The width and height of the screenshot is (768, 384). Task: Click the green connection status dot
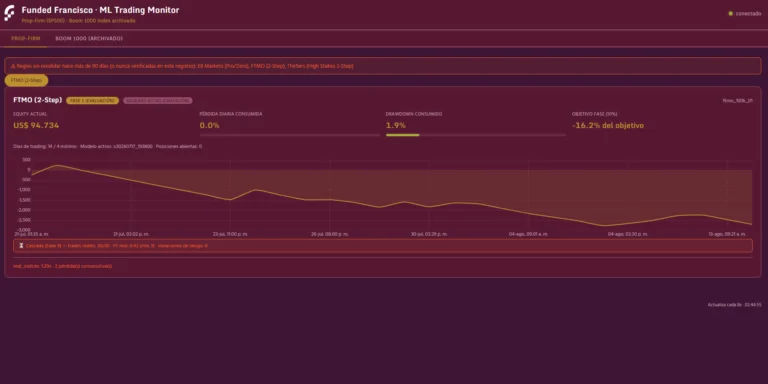(x=731, y=14)
